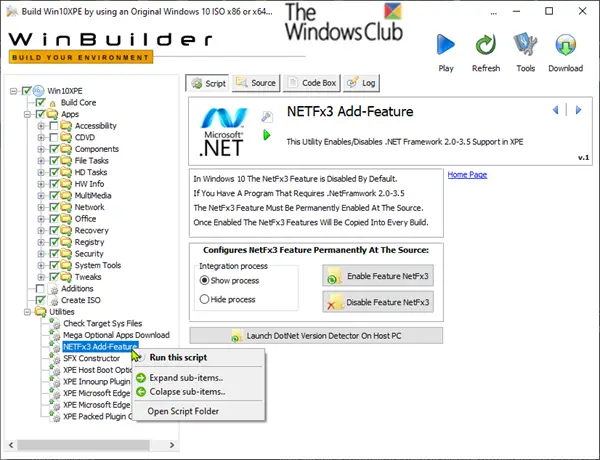Open the Log tab
The image size is (600, 460).
(x=361, y=83)
